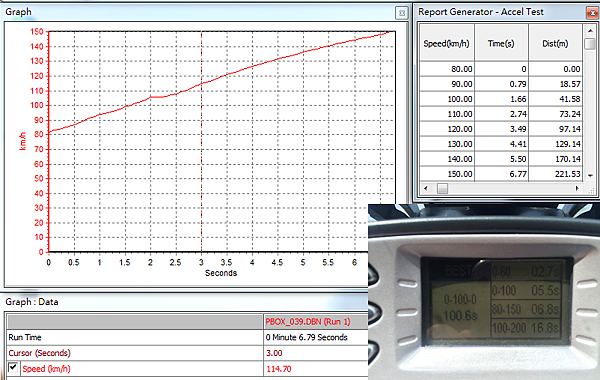Click the report's horizontal scrollbar thumb
Screen dimensions: 600x380
click(442, 188)
